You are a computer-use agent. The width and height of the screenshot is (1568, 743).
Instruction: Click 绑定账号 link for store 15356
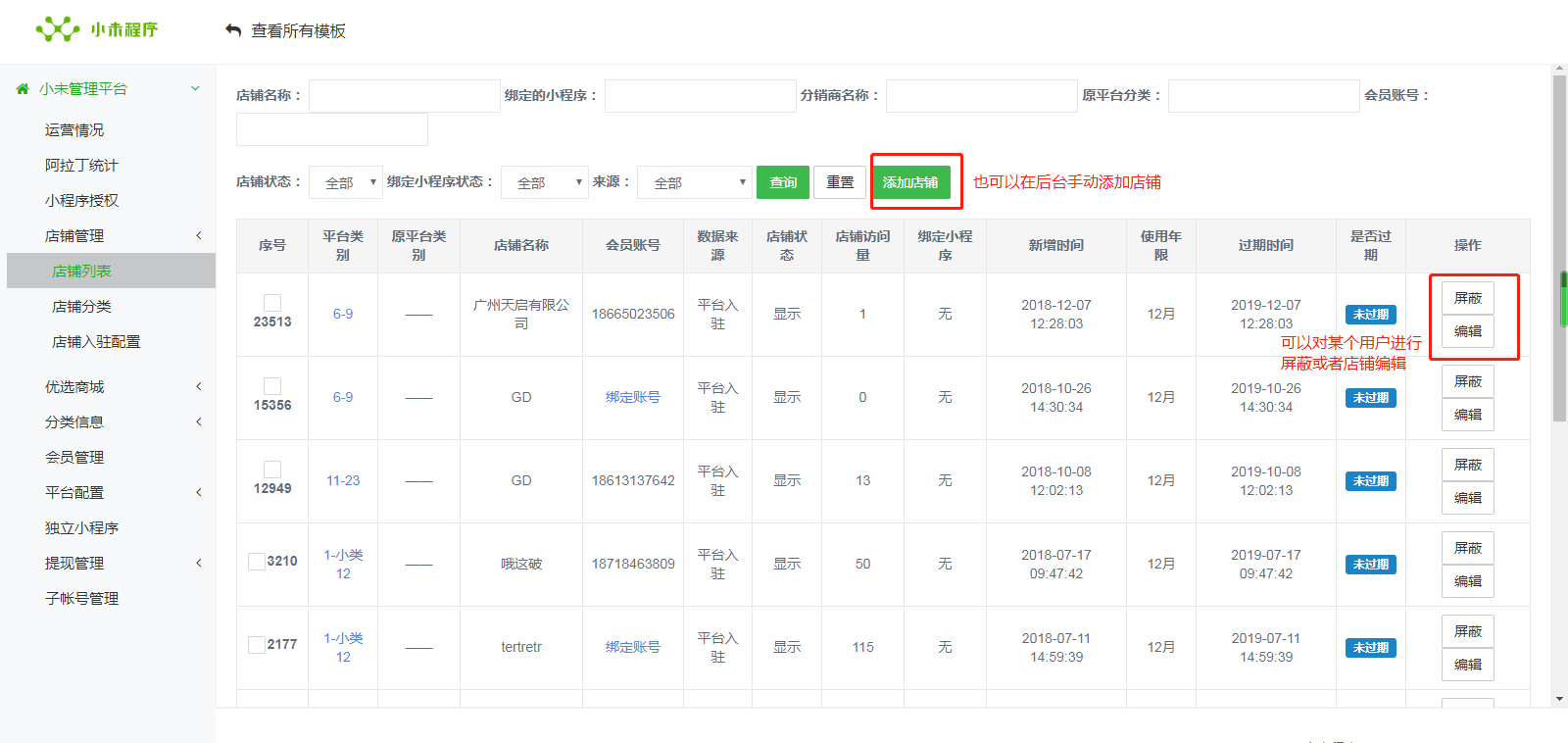click(x=632, y=397)
